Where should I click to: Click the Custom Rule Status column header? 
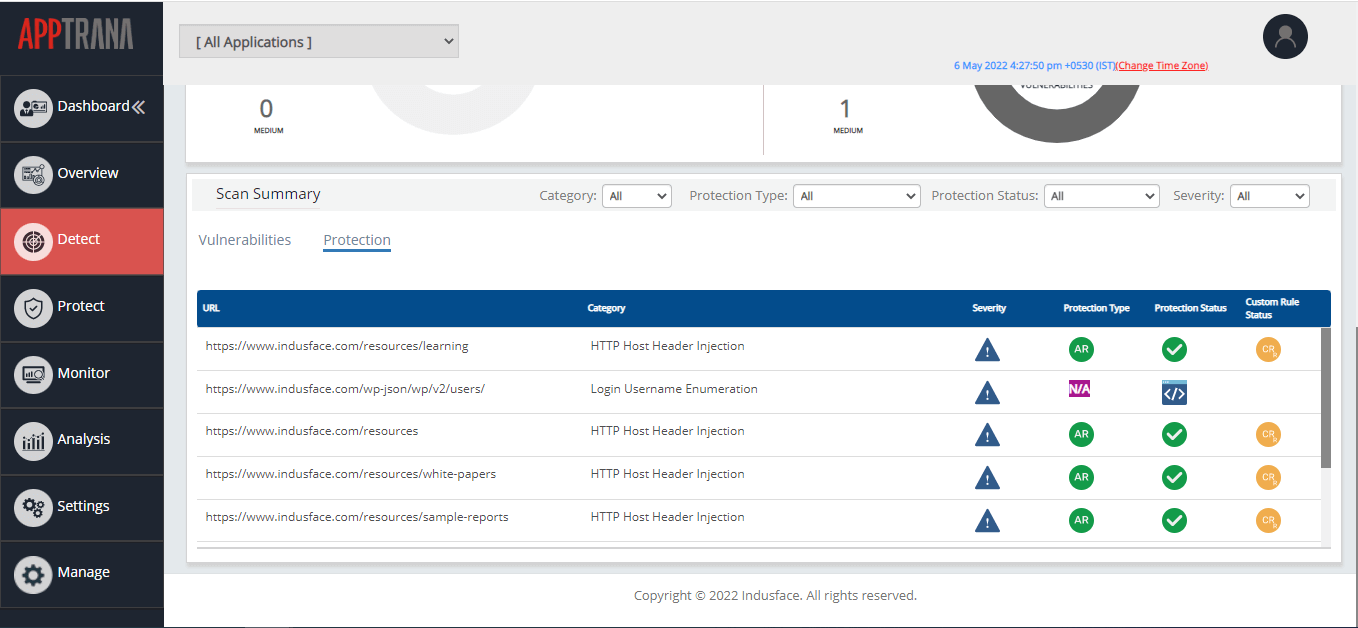point(1272,308)
